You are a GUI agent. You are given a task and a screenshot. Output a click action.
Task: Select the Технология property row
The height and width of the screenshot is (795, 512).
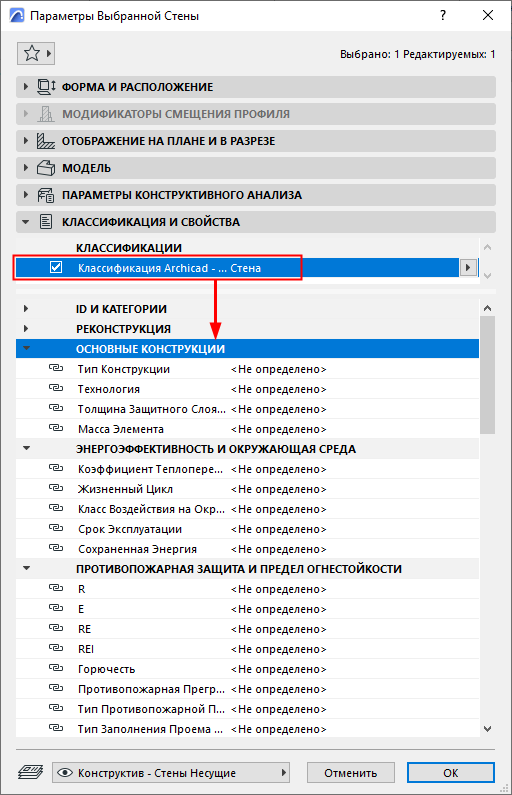click(247, 389)
